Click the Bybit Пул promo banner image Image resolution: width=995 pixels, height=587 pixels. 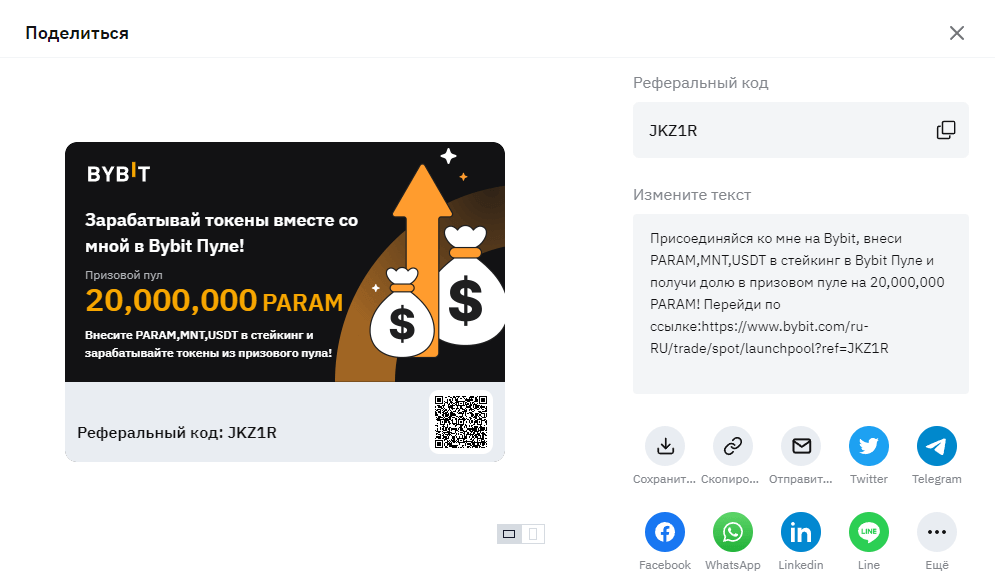coord(285,262)
